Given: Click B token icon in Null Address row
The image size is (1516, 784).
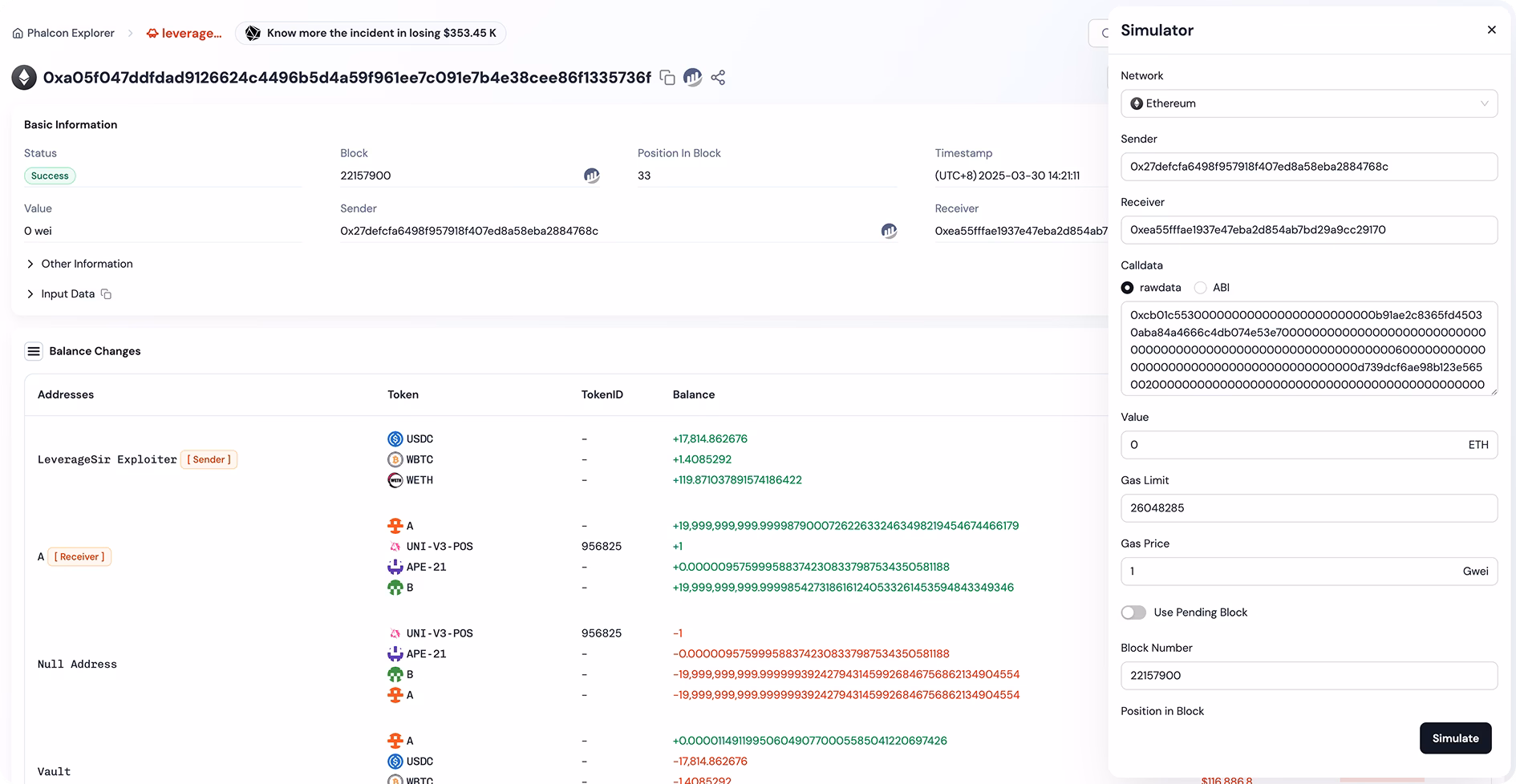Looking at the screenshot, I should (395, 675).
